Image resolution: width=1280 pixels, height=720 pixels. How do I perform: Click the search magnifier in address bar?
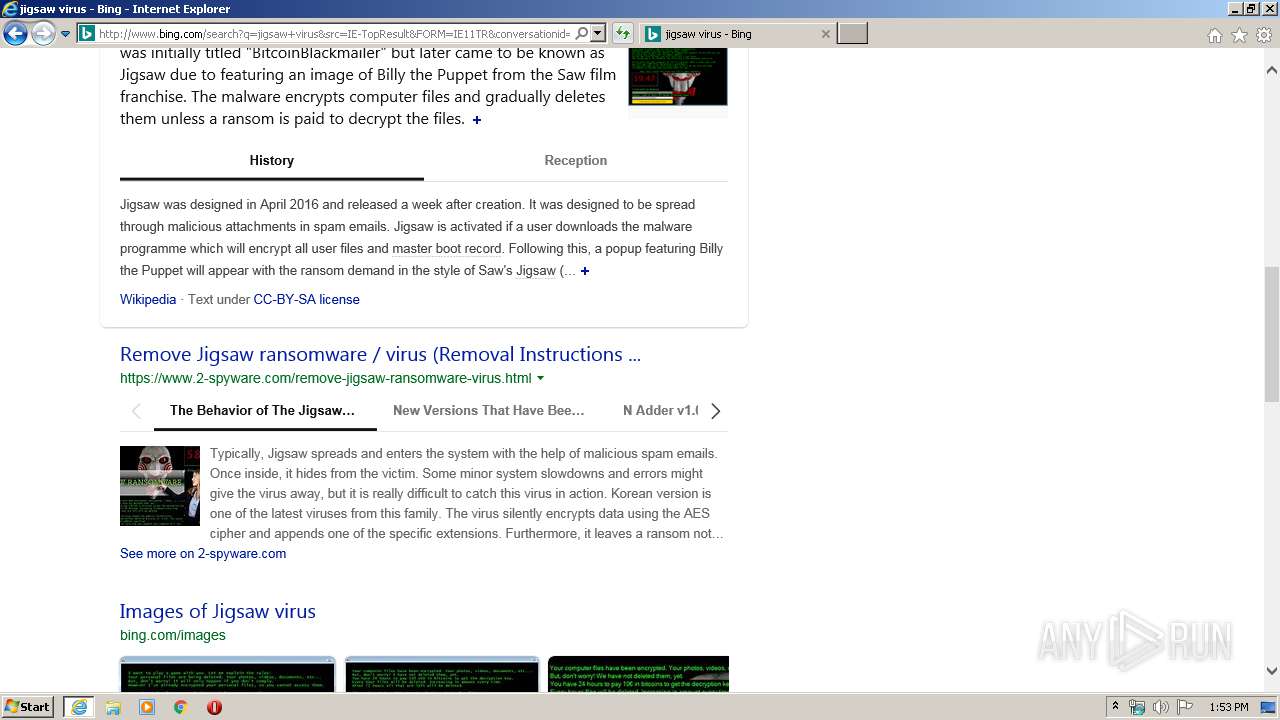(x=582, y=34)
